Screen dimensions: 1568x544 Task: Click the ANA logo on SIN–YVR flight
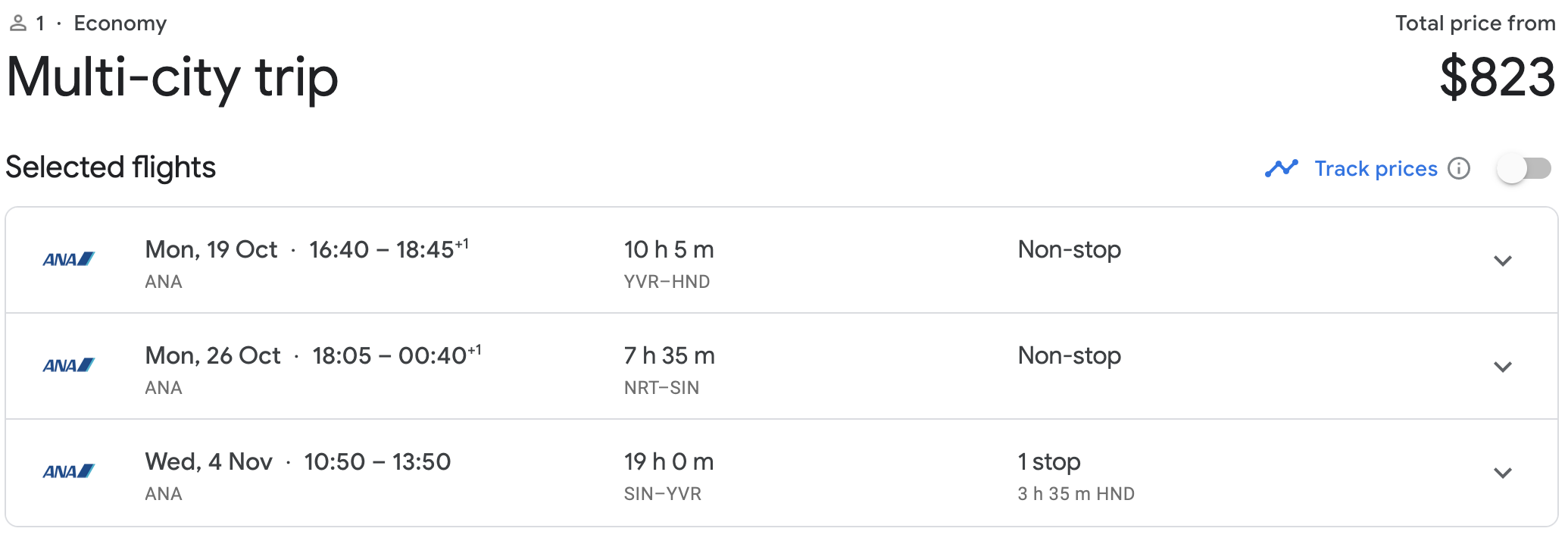68,471
